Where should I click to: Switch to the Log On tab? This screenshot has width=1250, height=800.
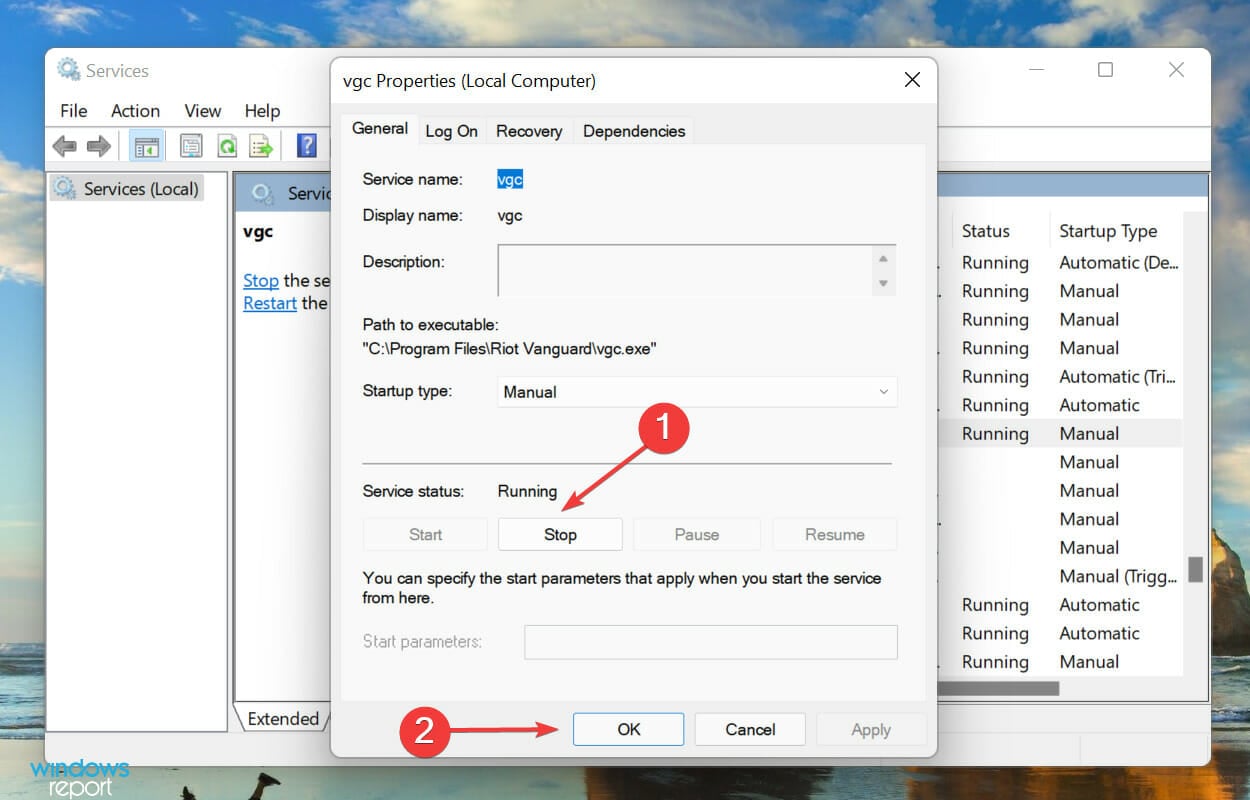(451, 131)
